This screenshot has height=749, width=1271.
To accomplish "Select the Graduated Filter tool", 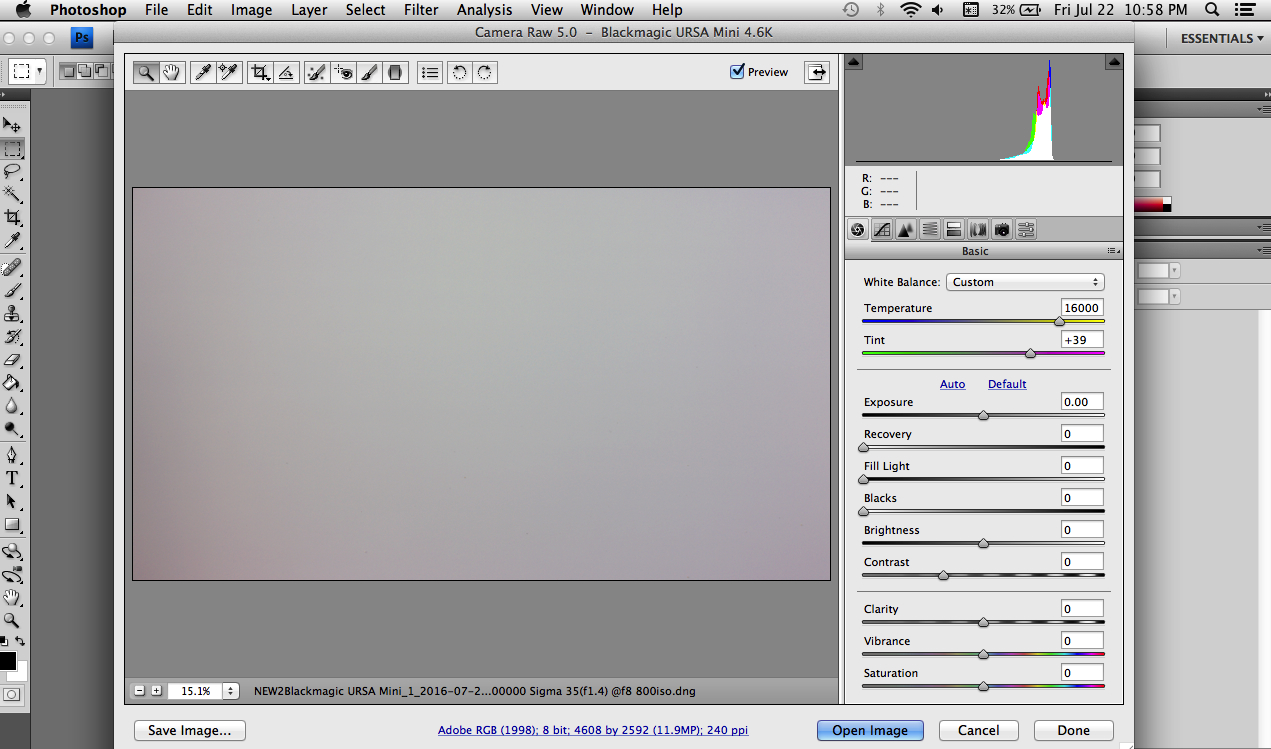I will tap(395, 72).
